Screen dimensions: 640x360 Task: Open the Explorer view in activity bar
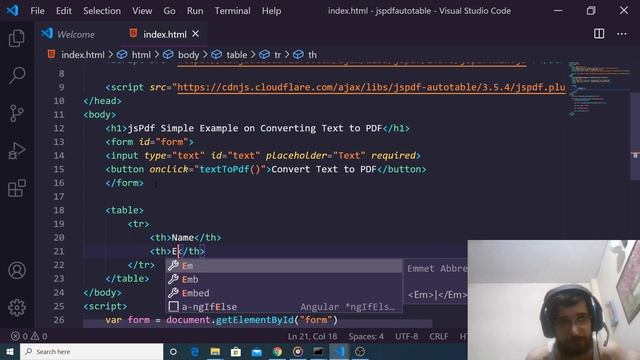pyautogui.click(x=17, y=38)
